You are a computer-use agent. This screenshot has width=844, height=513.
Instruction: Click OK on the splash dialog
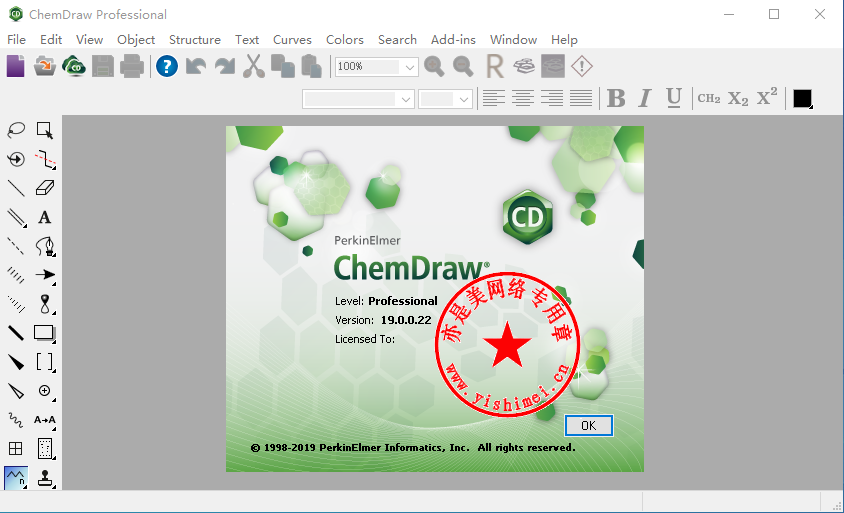588,425
